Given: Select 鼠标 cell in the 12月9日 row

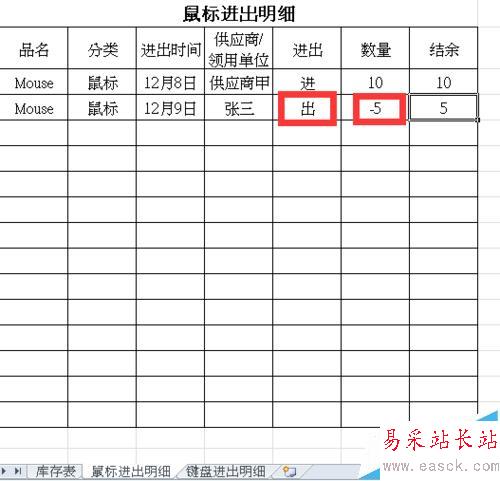Looking at the screenshot, I should click(102, 108).
